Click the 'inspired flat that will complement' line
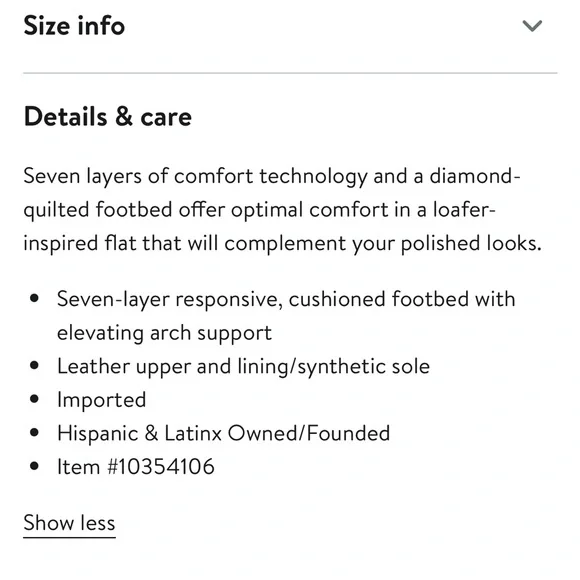Viewport: 580px width, 580px height. coord(283,244)
